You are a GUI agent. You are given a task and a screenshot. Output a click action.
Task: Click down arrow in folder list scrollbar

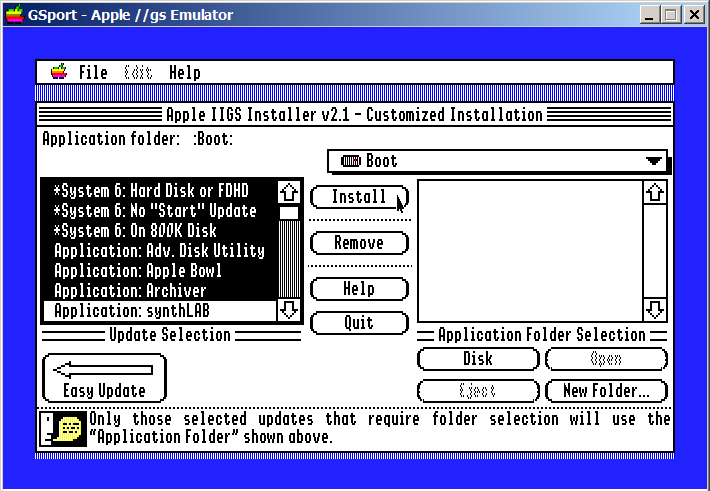[x=655, y=309]
